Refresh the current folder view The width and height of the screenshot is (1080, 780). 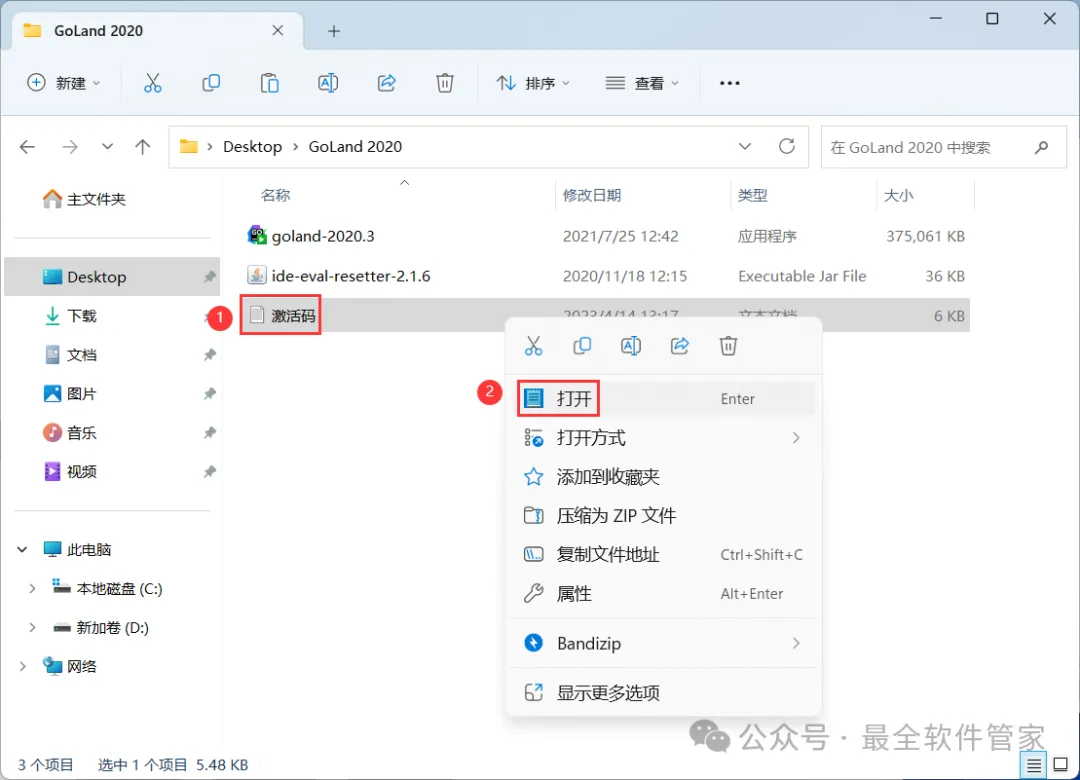click(787, 146)
